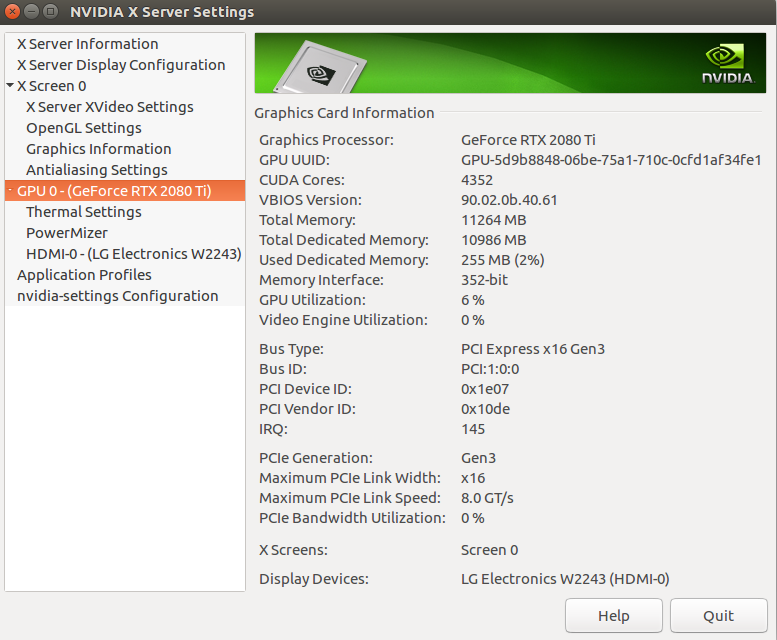Click the GPU chip image in banner
The height and width of the screenshot is (640, 777).
coord(320,67)
